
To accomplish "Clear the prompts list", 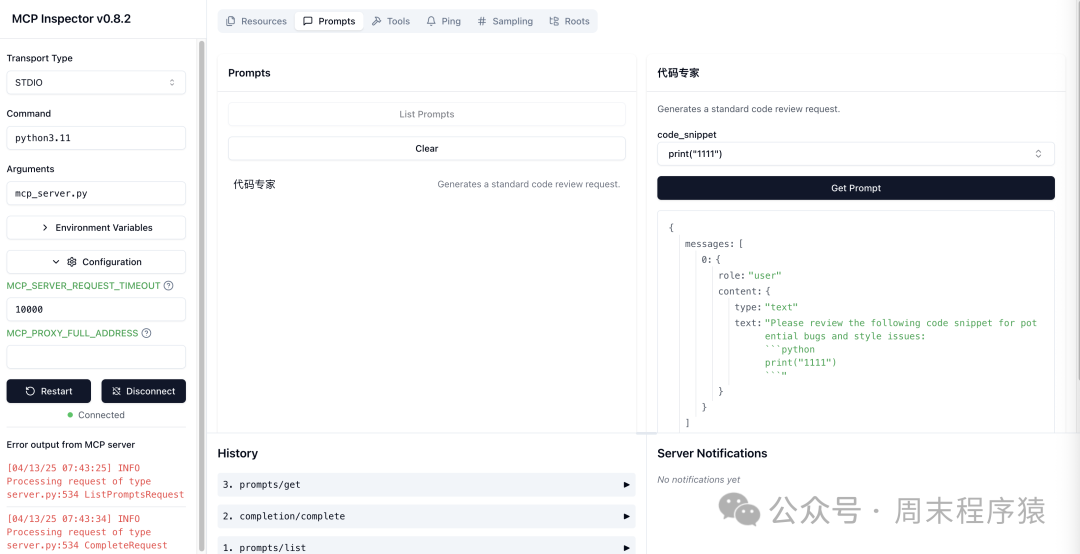I will (426, 148).
